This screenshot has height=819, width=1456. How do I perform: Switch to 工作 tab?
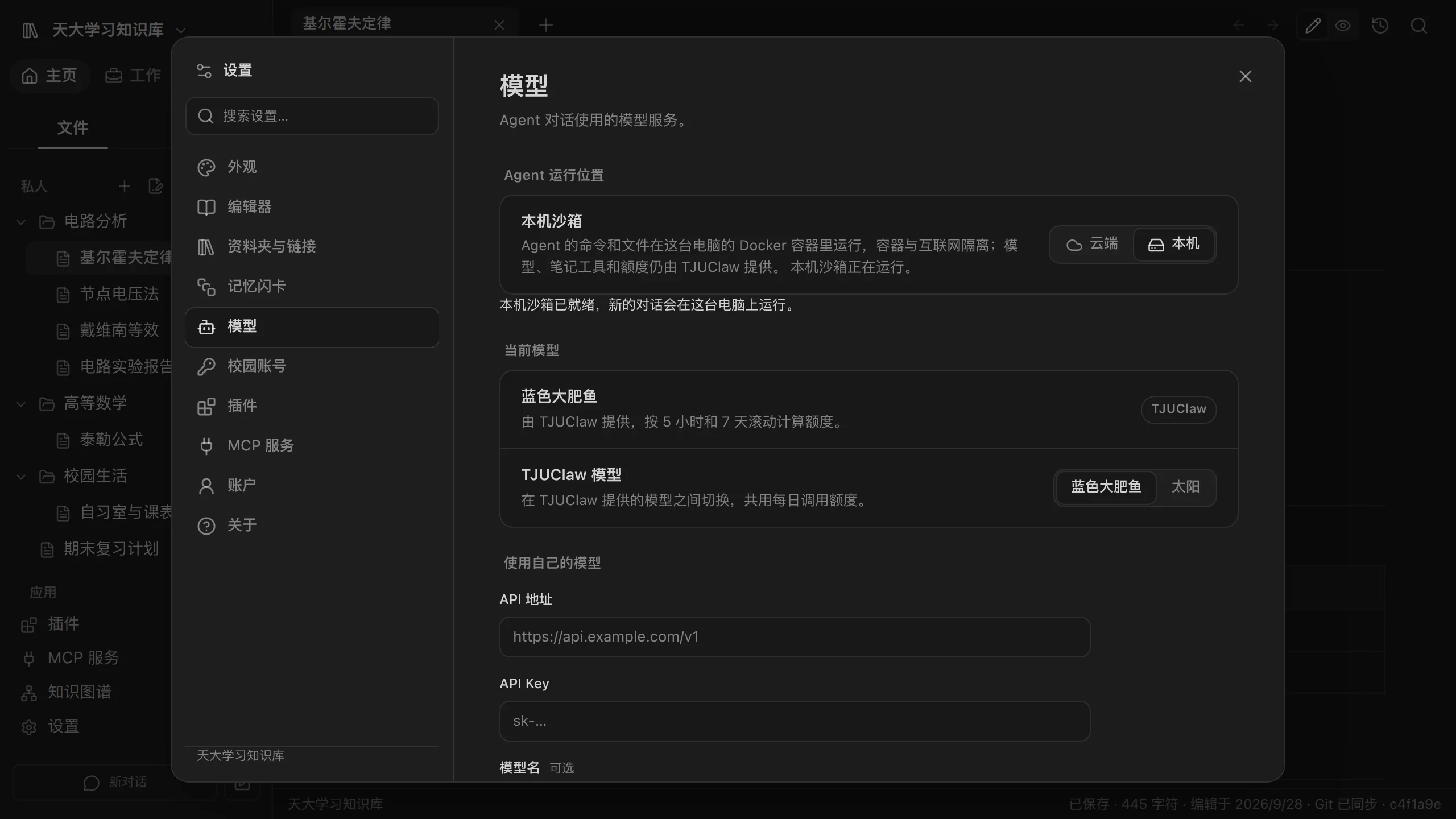coord(133,76)
